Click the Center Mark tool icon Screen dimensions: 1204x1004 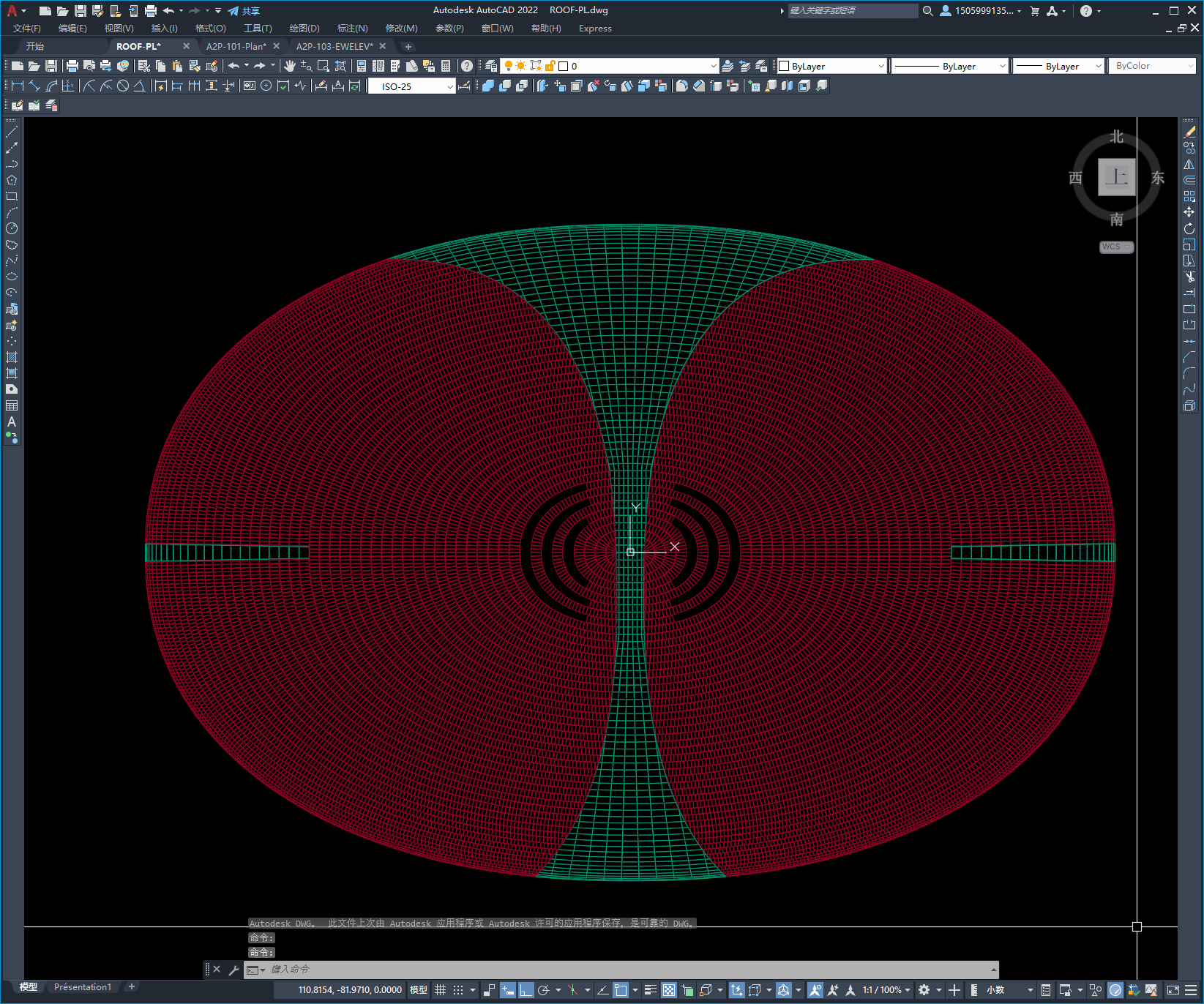266,86
